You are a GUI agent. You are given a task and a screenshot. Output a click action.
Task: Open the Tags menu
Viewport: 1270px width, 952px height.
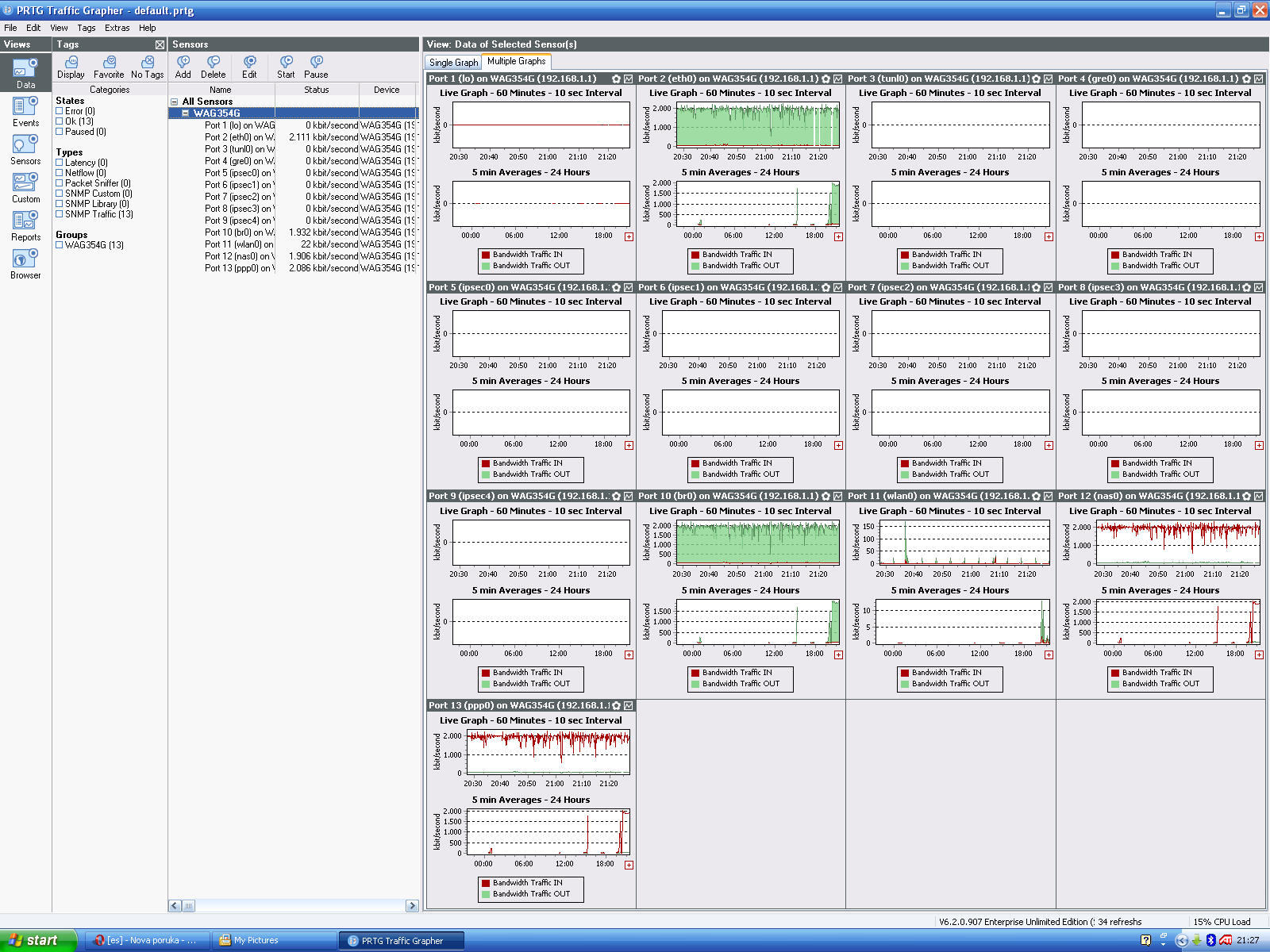tap(87, 28)
